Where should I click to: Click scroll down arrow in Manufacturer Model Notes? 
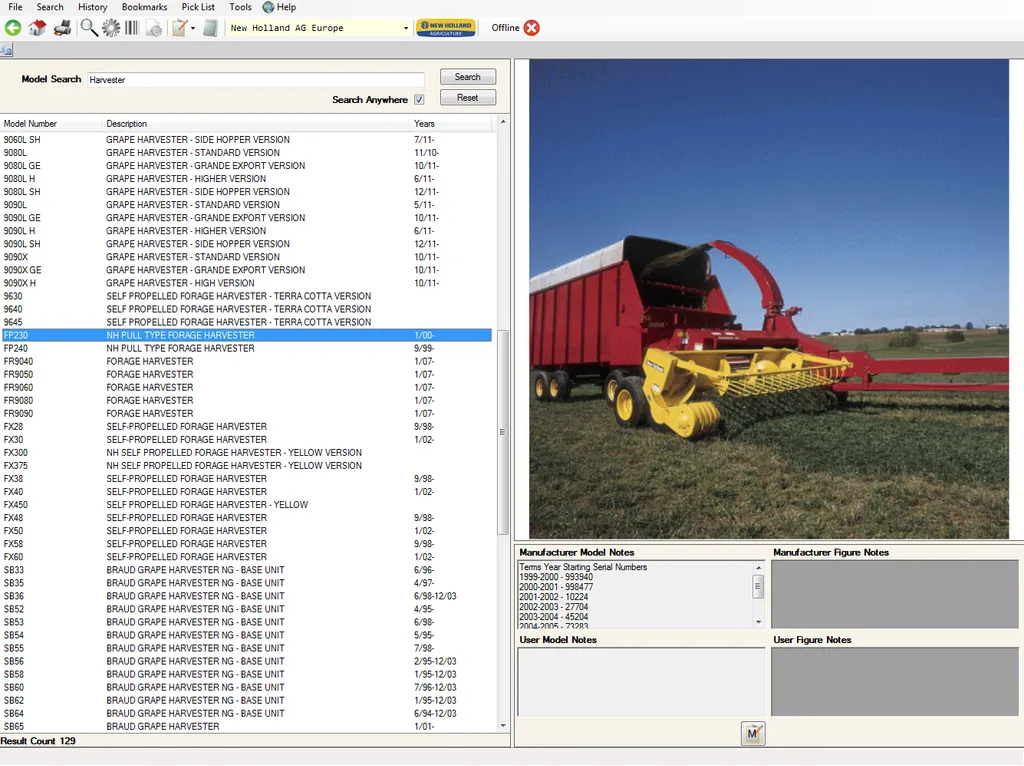[x=758, y=622]
